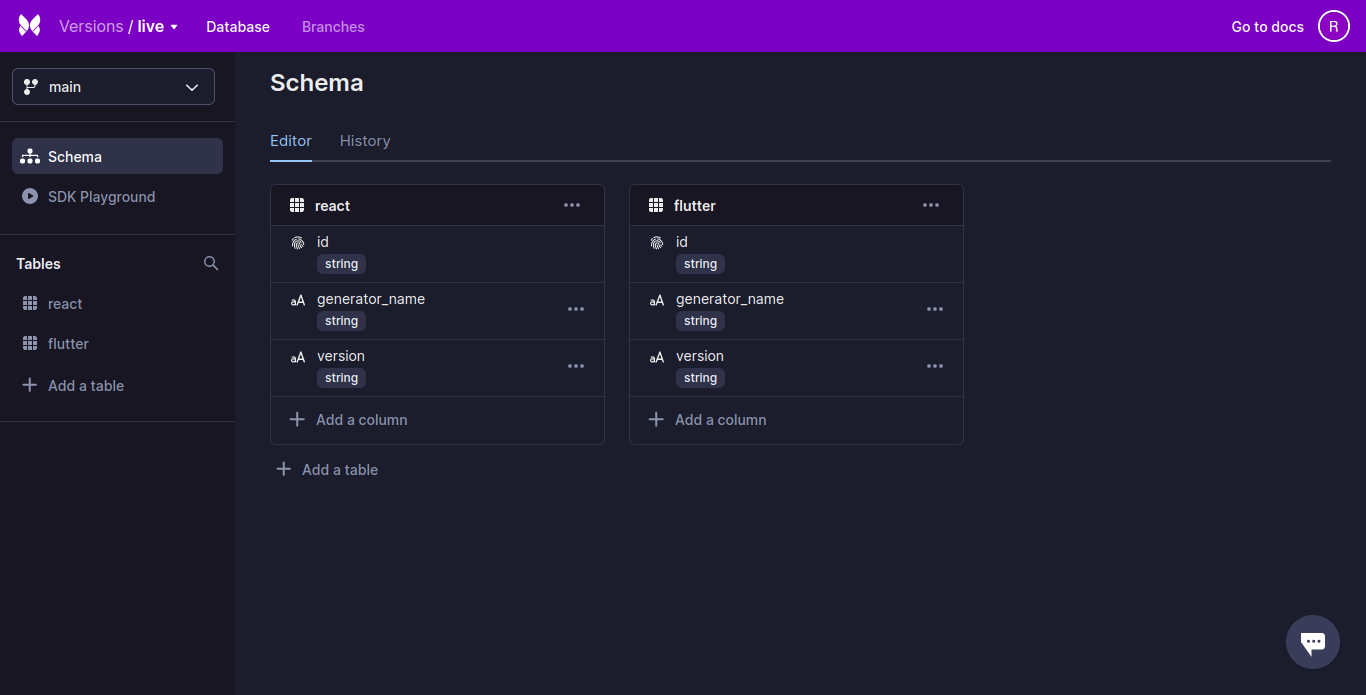This screenshot has height=695, width=1366.
Task: Click the text type icon of flutter generator_name
Action: click(656, 300)
